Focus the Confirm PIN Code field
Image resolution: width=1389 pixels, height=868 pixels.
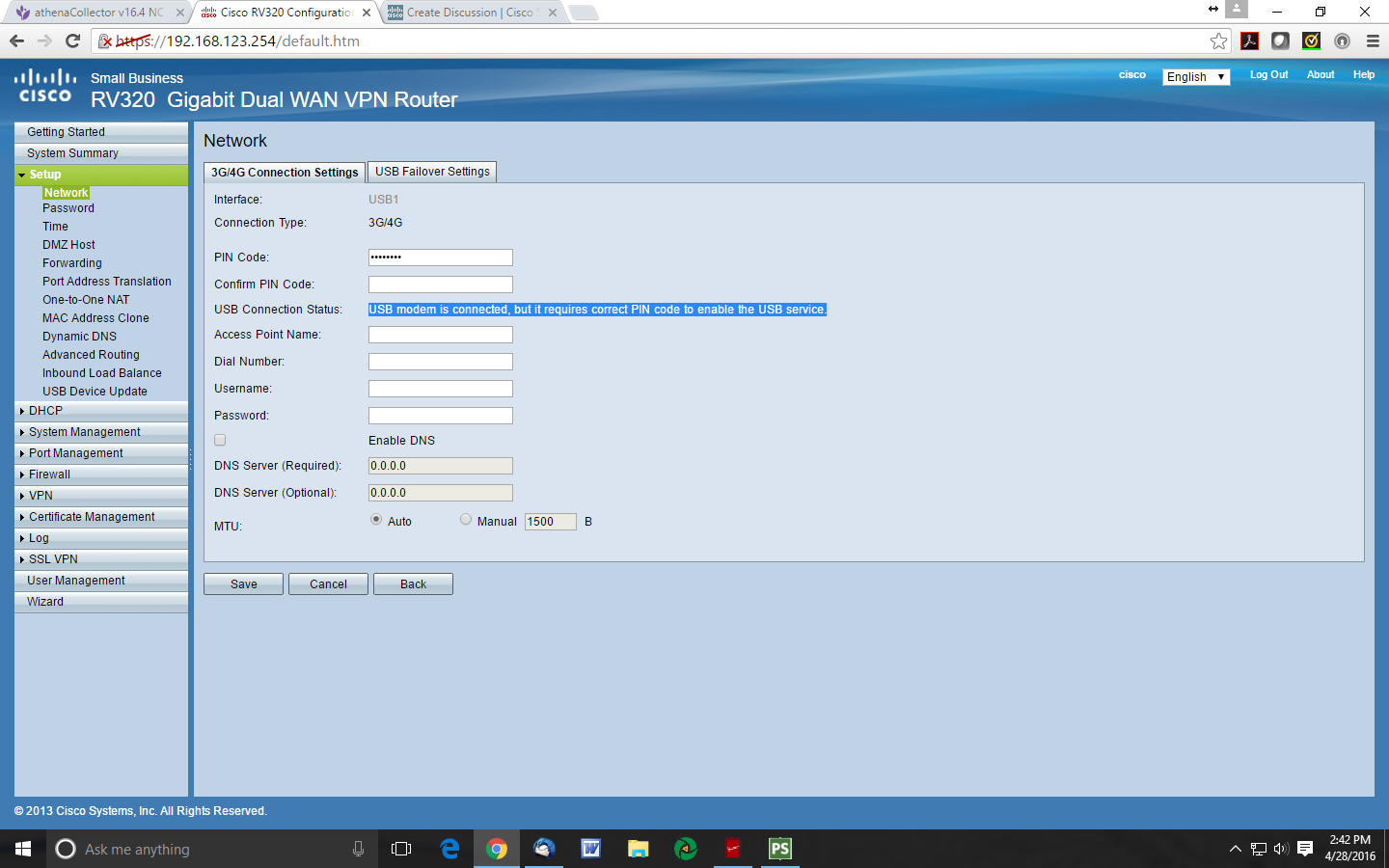pyautogui.click(x=441, y=285)
